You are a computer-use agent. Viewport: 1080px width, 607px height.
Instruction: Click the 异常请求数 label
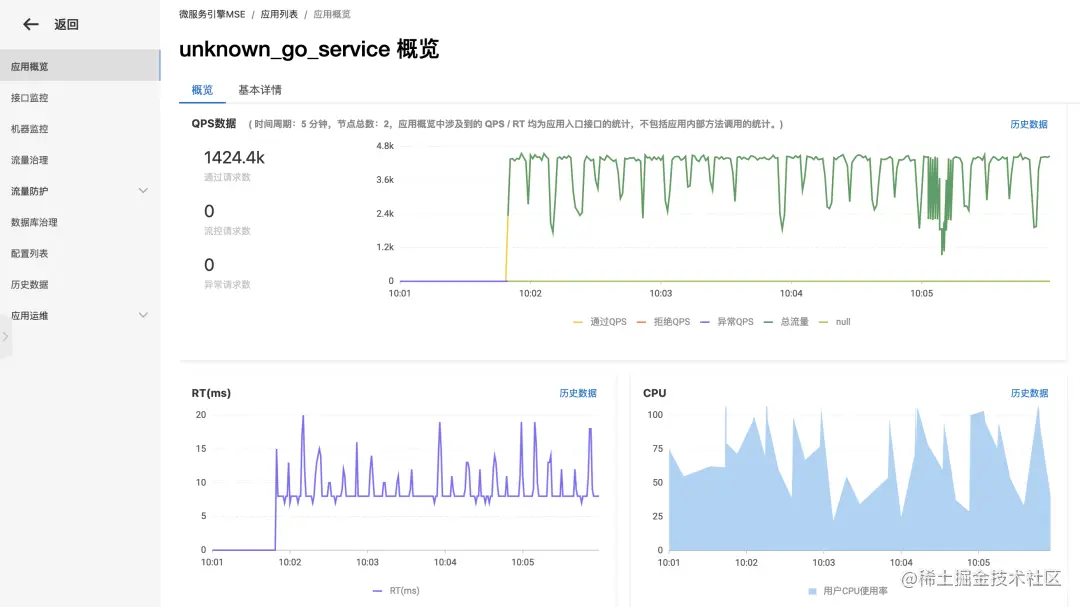click(227, 285)
